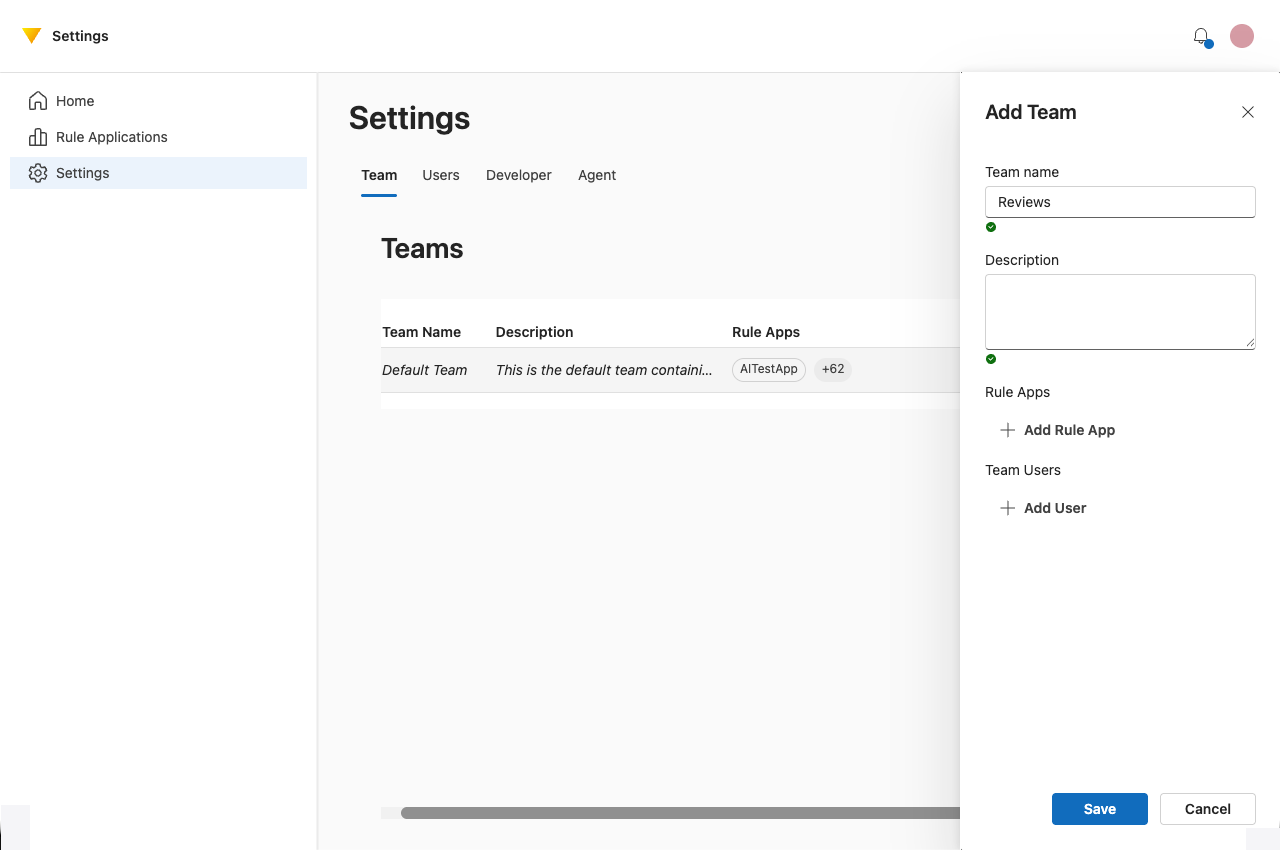Image resolution: width=1280 pixels, height=850 pixels.
Task: Open the Home sidebar icon
Action: click(x=37, y=101)
